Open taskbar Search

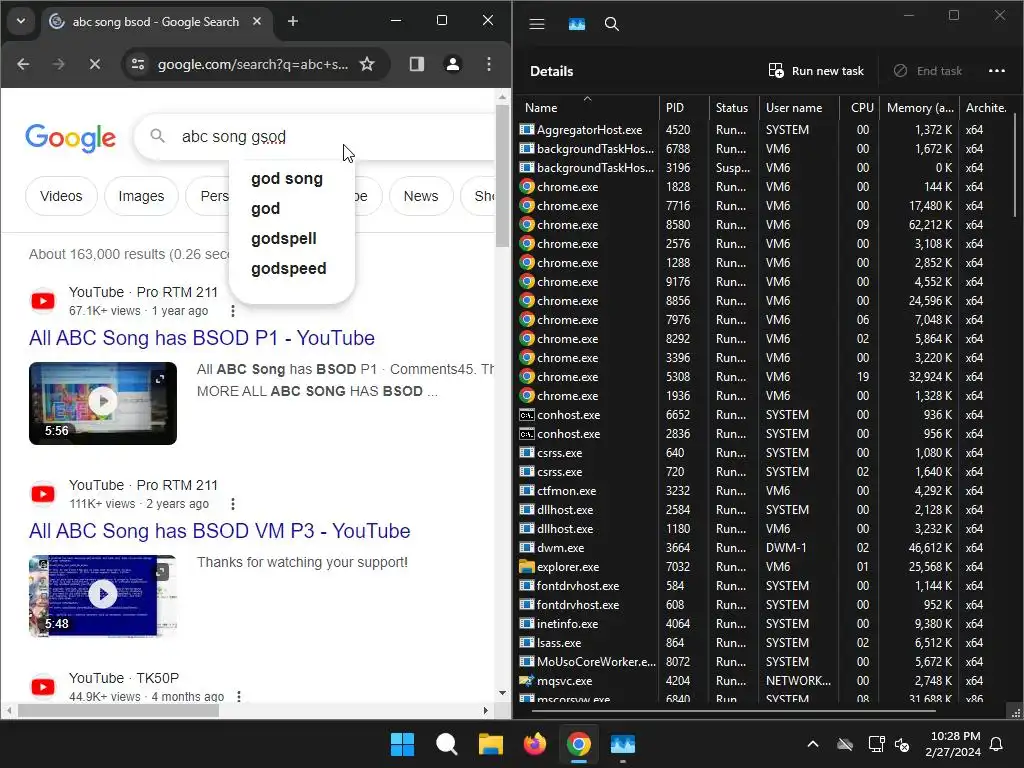447,744
